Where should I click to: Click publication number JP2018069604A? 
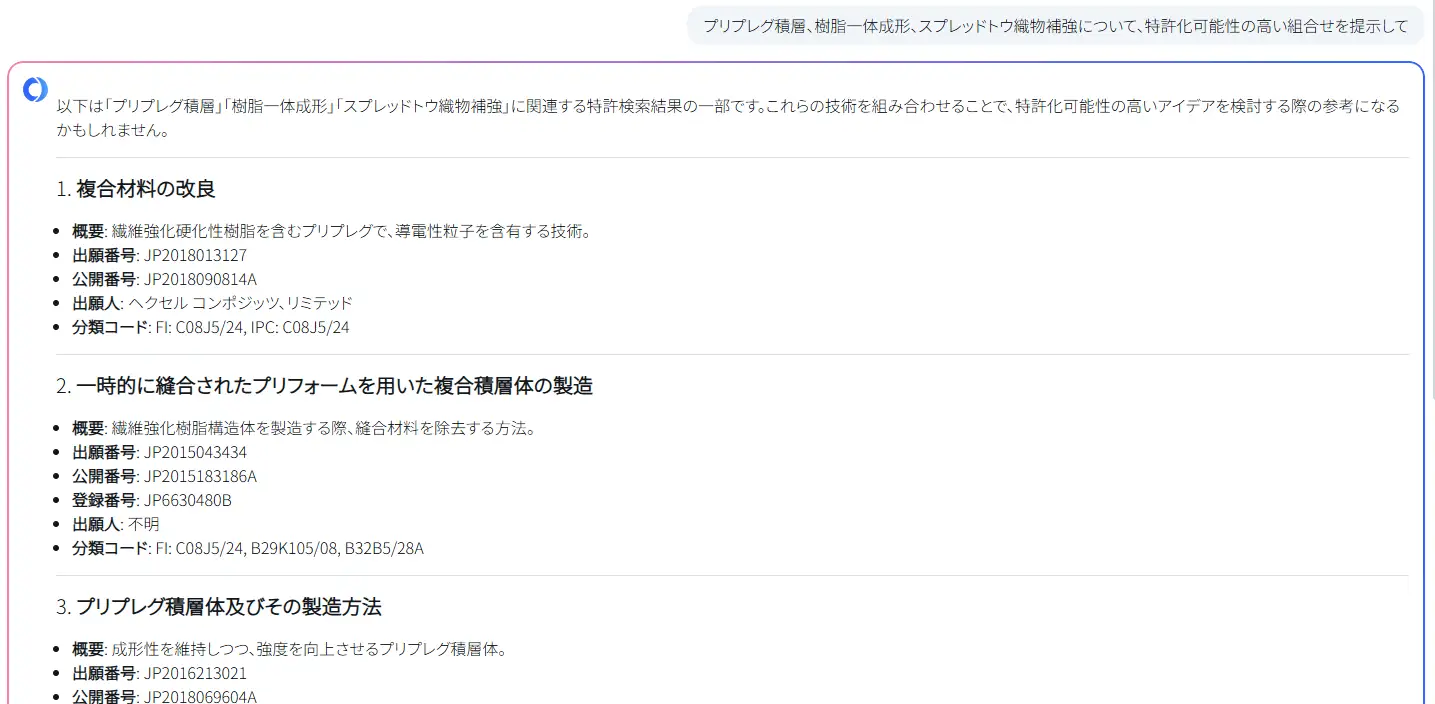point(199,696)
